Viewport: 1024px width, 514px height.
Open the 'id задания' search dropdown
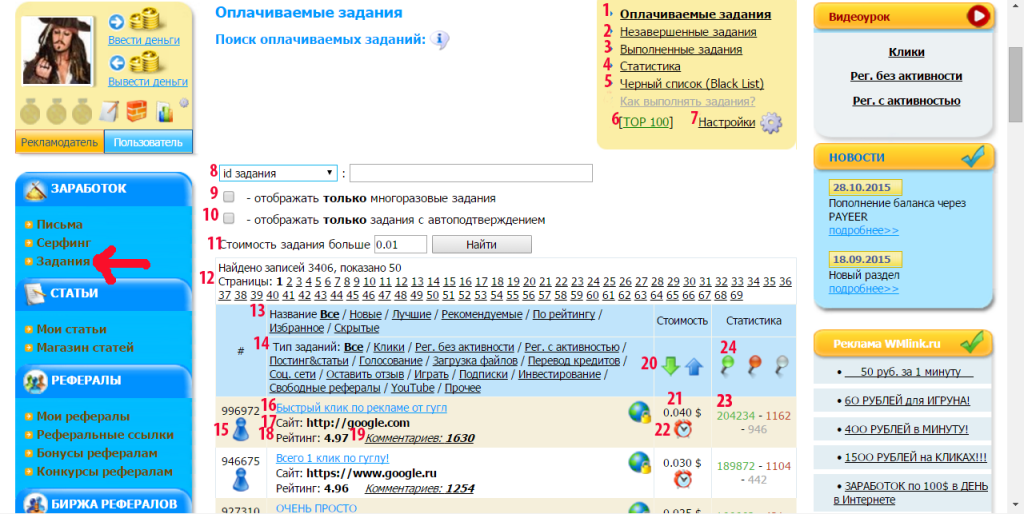click(x=278, y=173)
